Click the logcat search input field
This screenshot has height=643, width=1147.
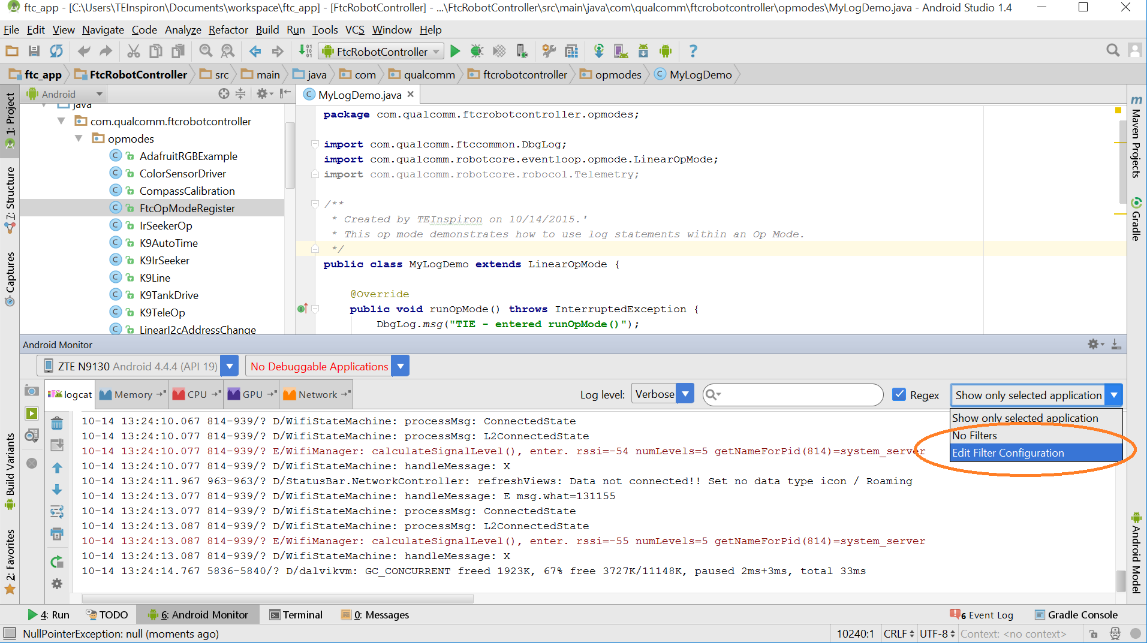(793, 395)
